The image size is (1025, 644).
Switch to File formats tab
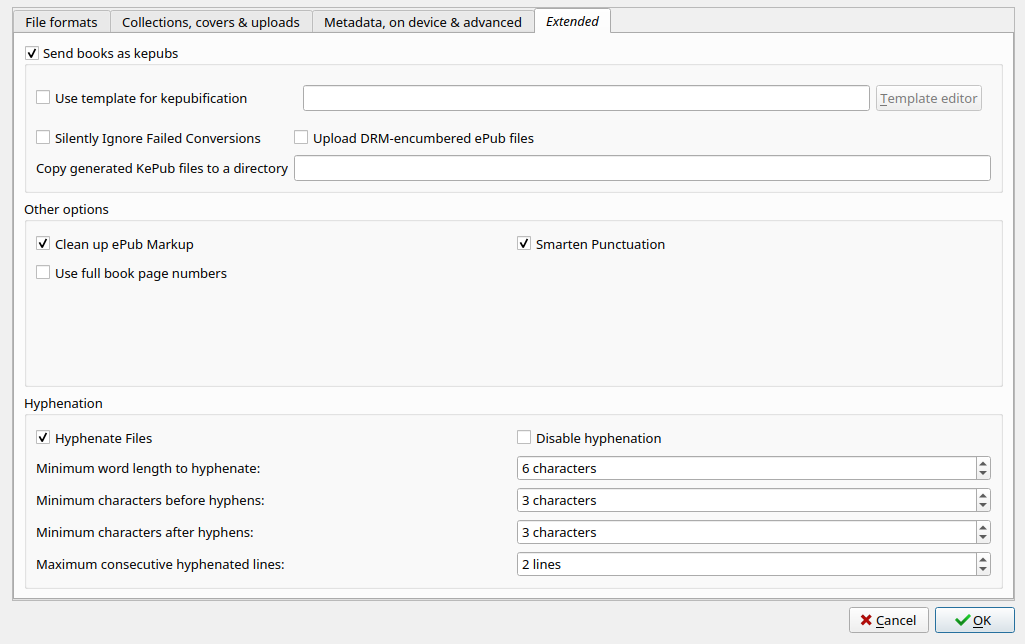(x=61, y=22)
